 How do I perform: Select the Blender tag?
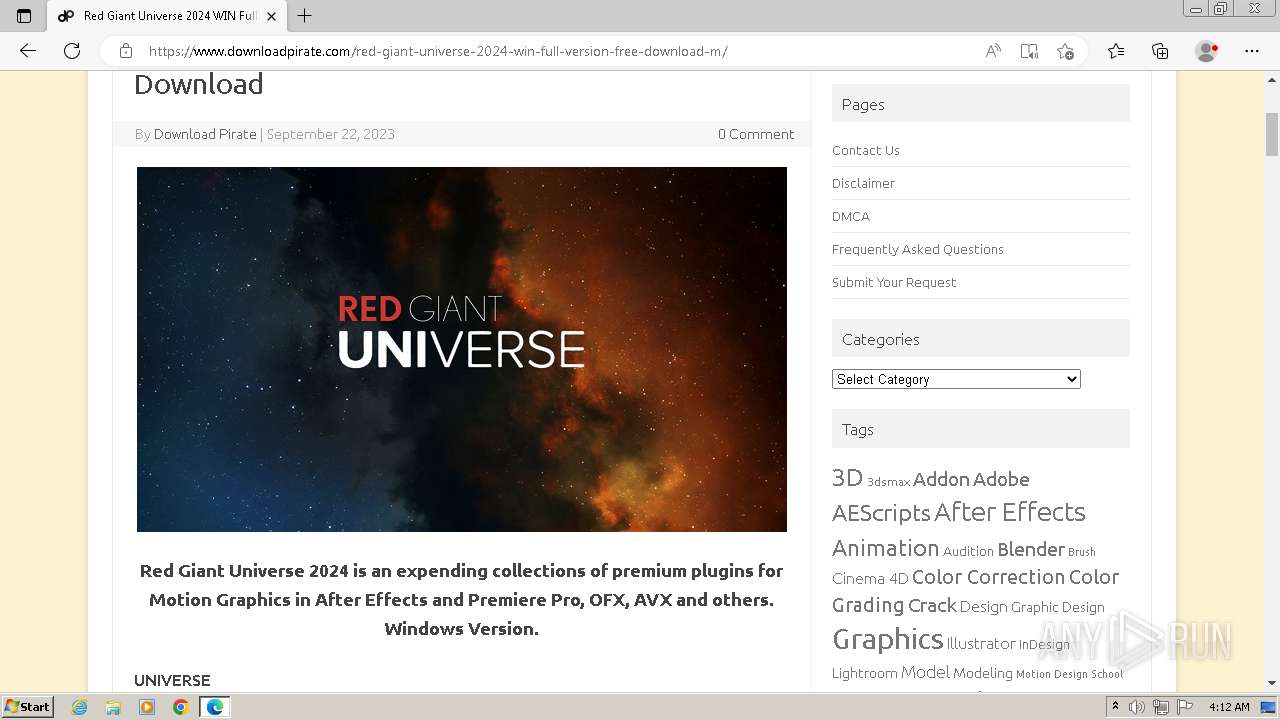[1031, 549]
